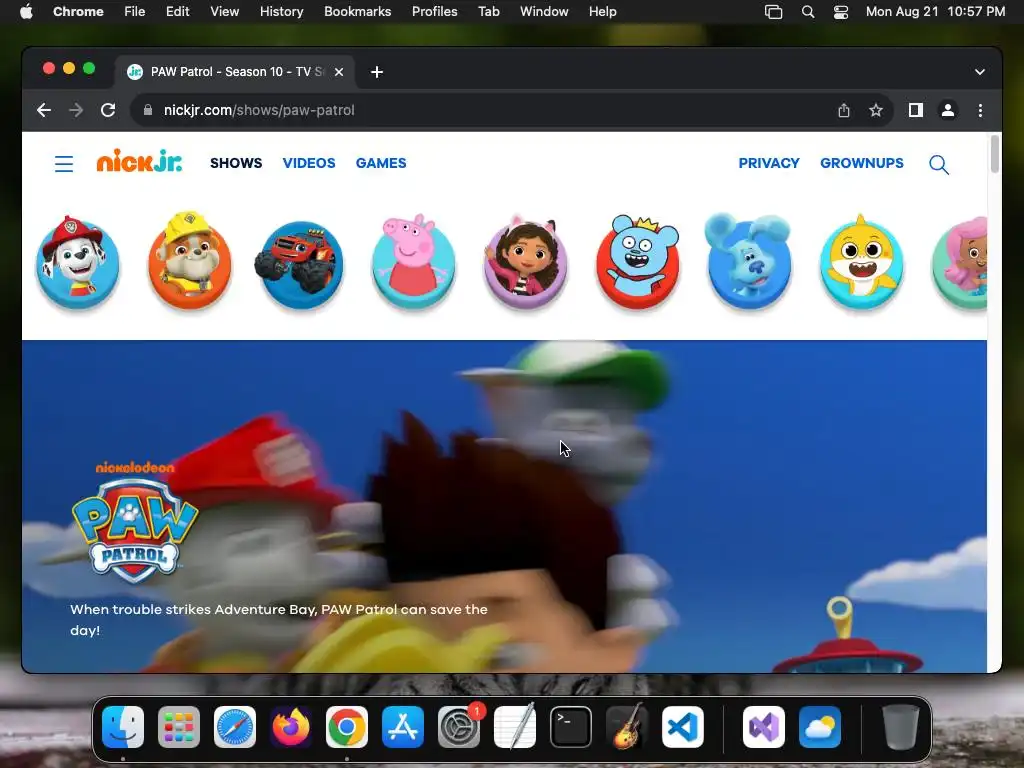The image size is (1024, 768).
Task: View site information lock icon
Action: pos(148,110)
